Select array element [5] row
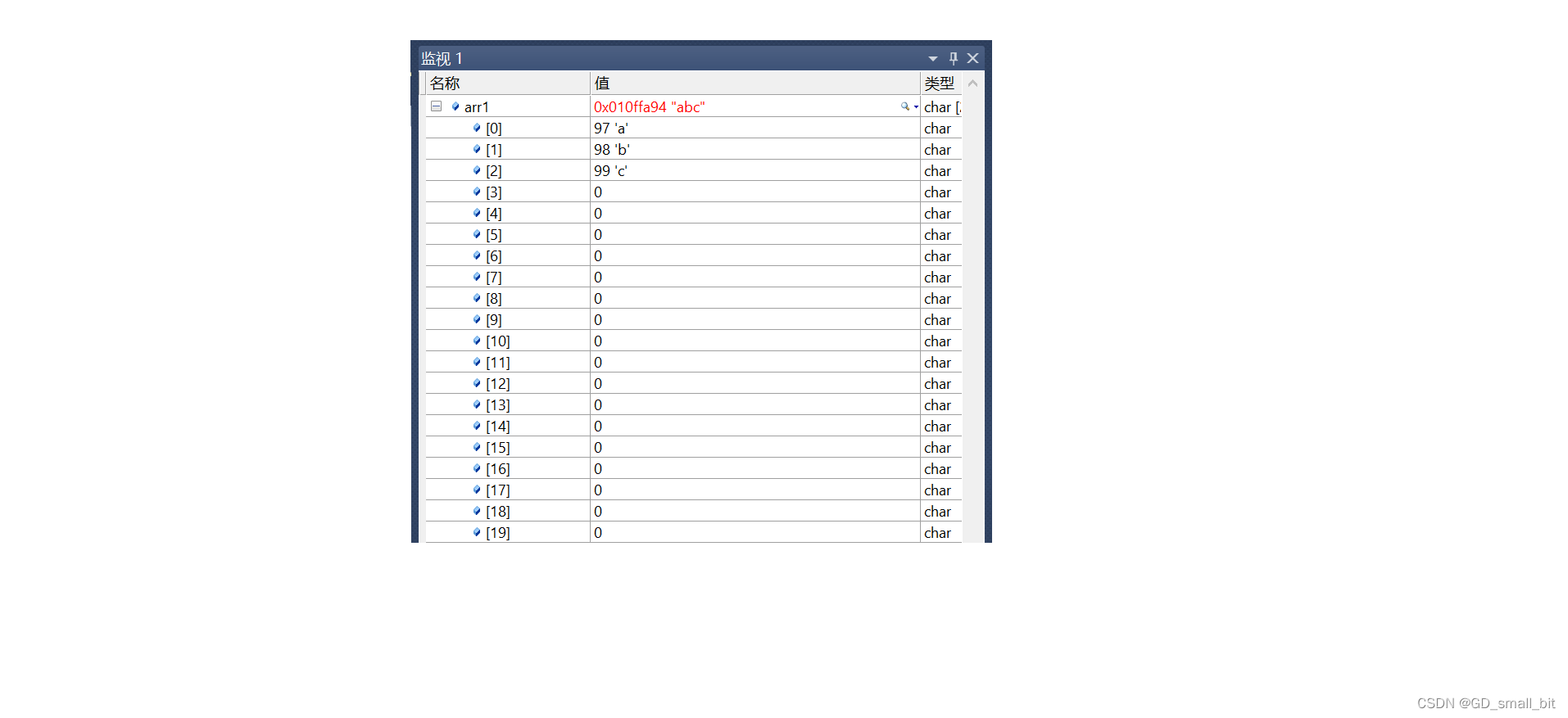Image resolution: width=1568 pixels, height=718 pixels. 693,234
